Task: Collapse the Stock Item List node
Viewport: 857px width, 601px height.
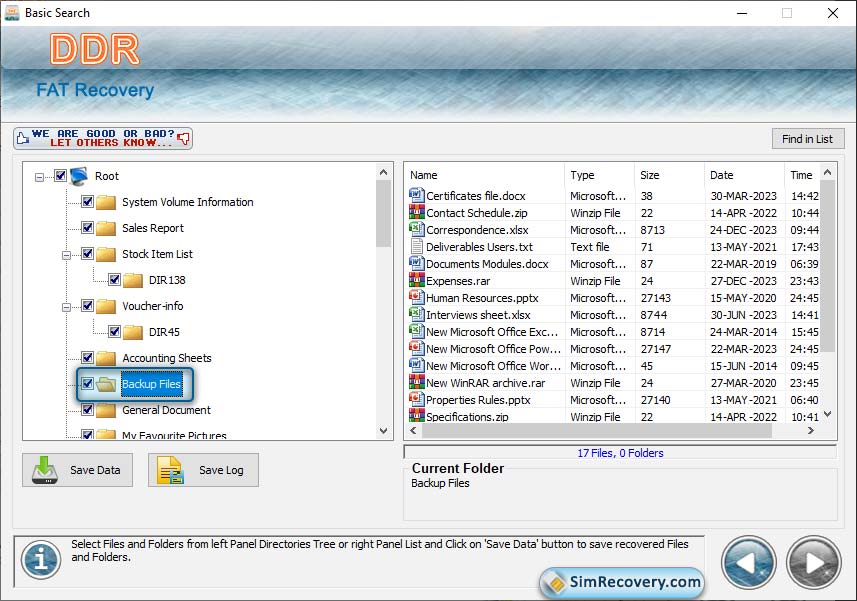Action: click(66, 255)
